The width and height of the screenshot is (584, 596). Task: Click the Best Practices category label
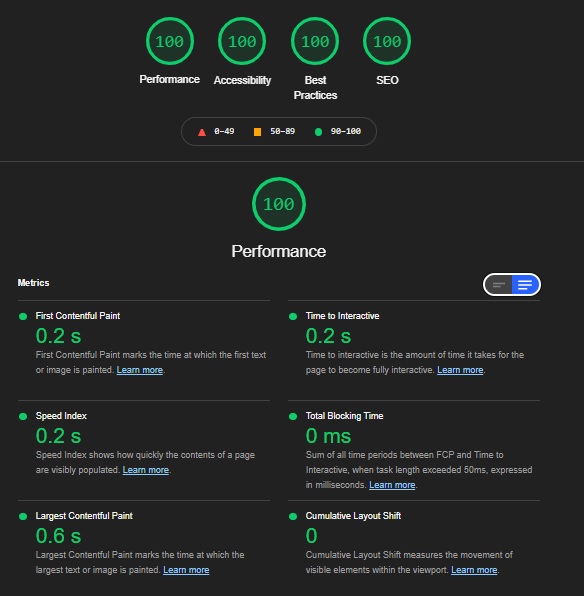tap(315, 87)
